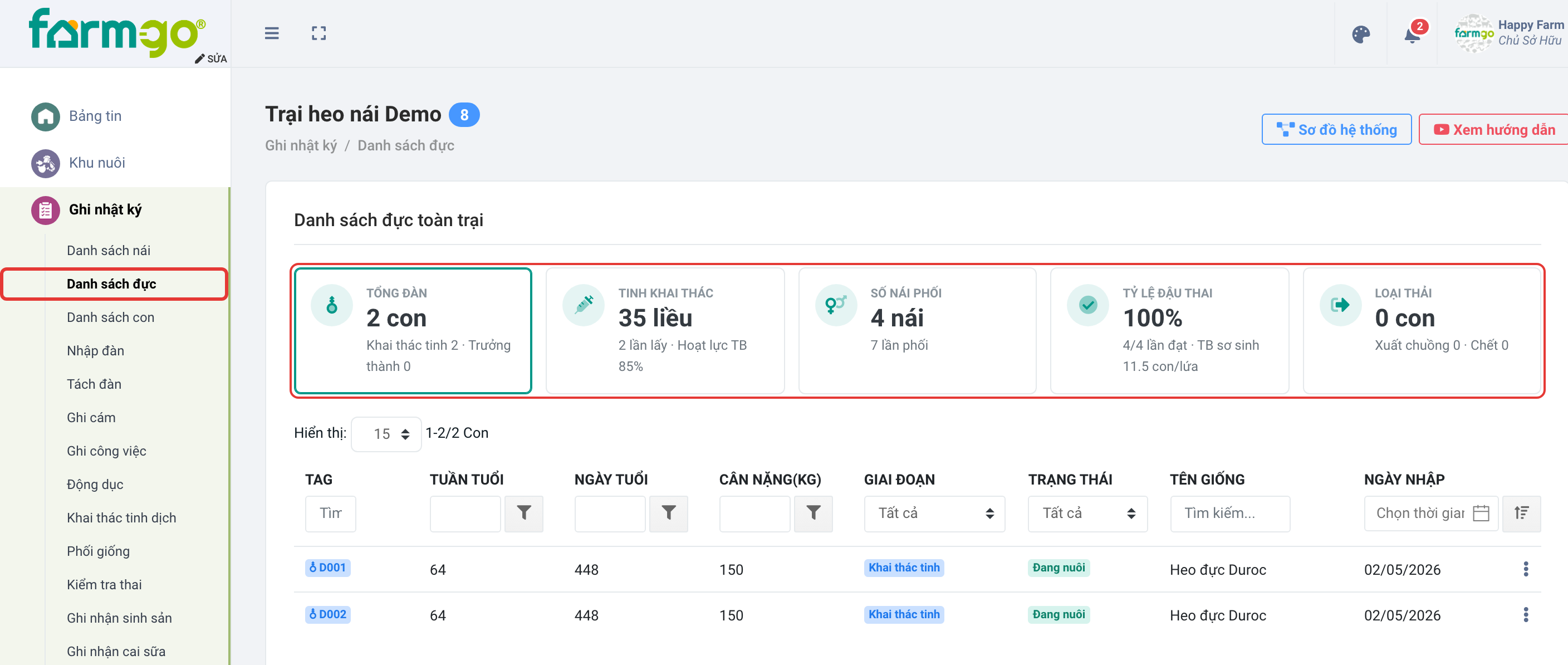Open Danh sách con menu item
This screenshot has width=1568, height=665.
(x=110, y=317)
